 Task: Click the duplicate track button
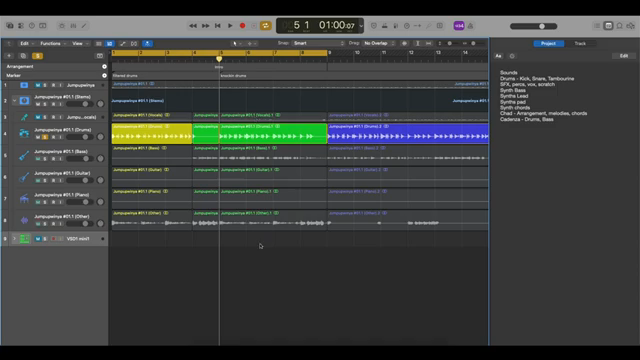[x=23, y=56]
